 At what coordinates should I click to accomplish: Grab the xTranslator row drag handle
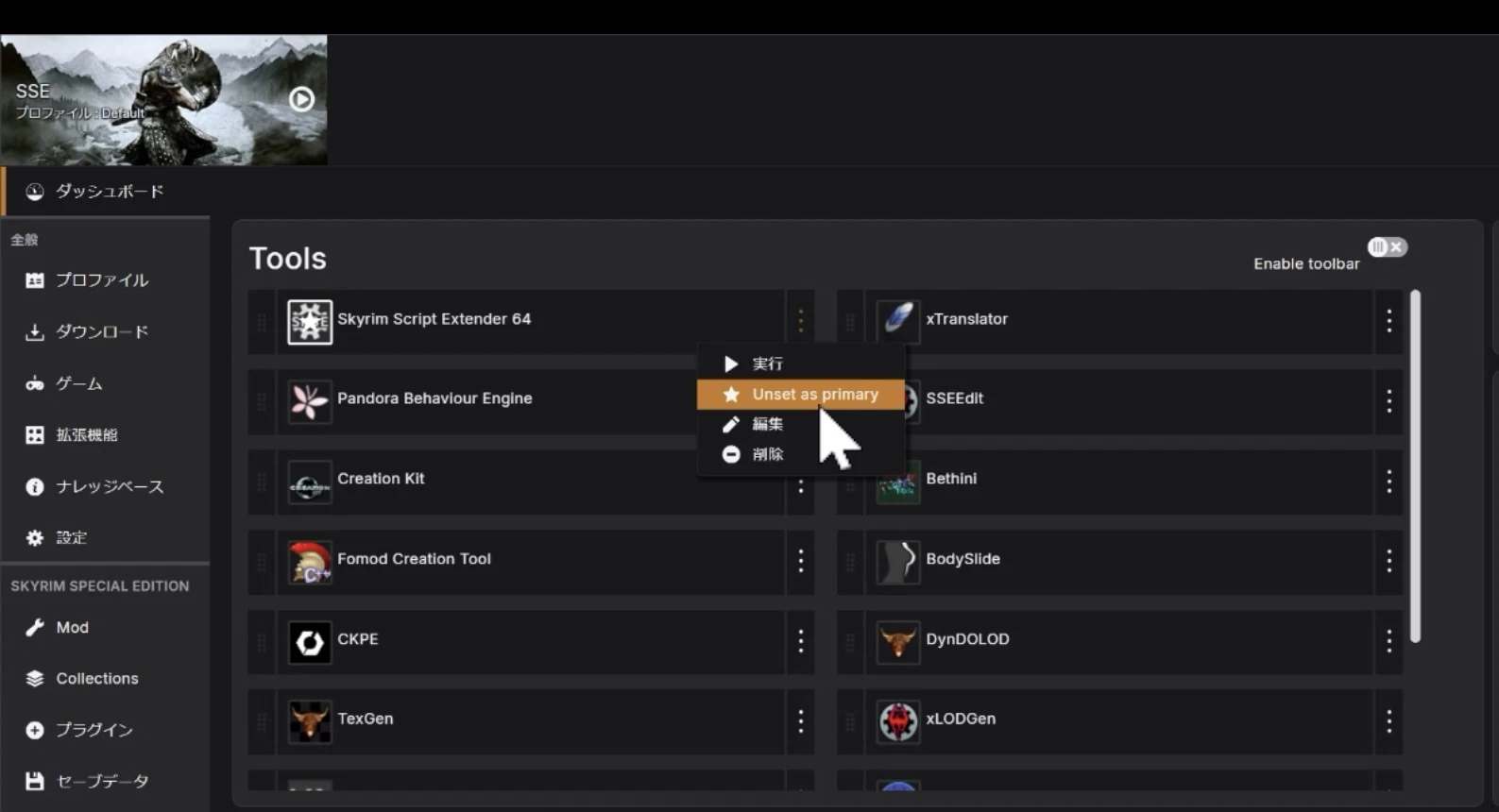point(850,322)
